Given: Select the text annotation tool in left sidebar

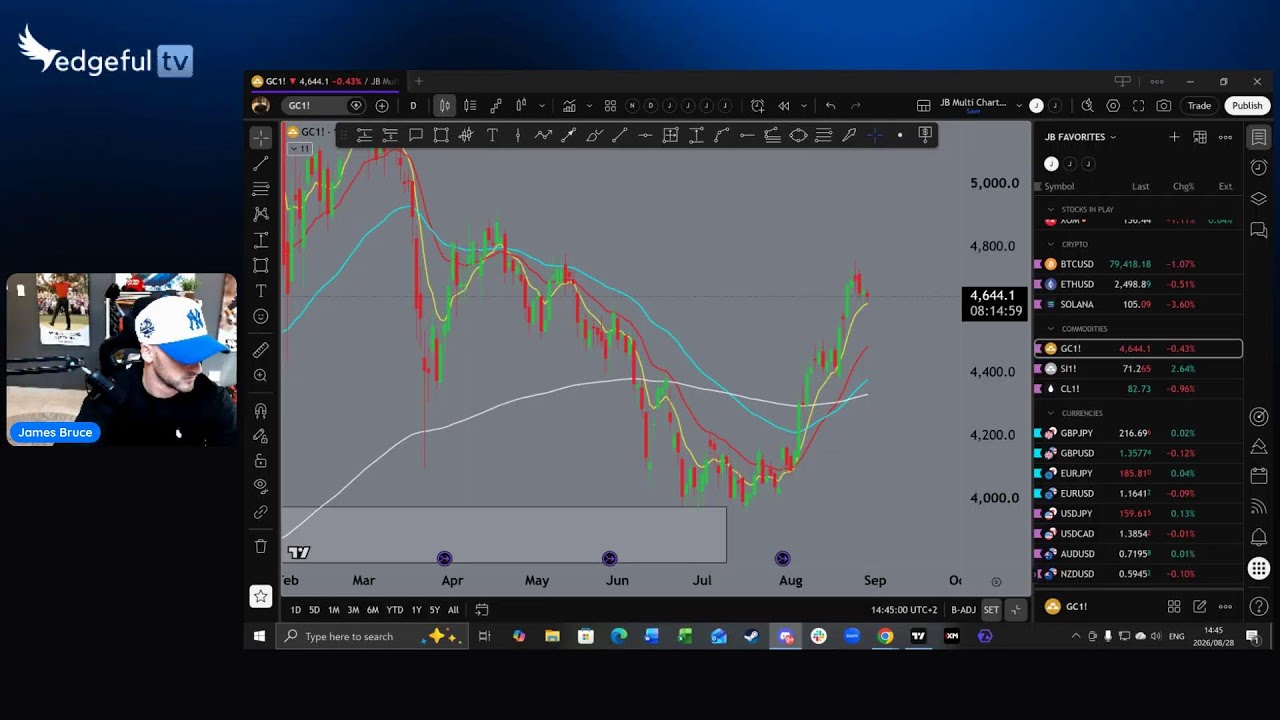Looking at the screenshot, I should pos(261,291).
